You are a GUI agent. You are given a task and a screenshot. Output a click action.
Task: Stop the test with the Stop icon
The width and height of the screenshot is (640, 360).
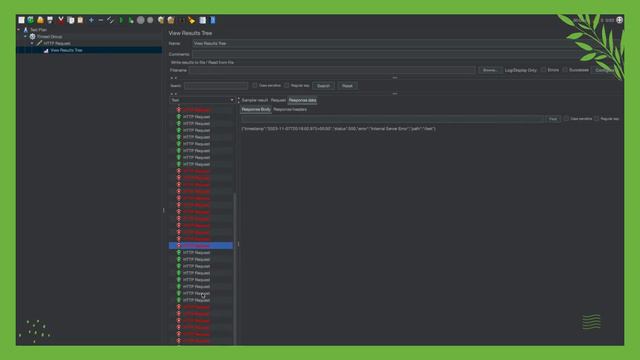(141, 20)
